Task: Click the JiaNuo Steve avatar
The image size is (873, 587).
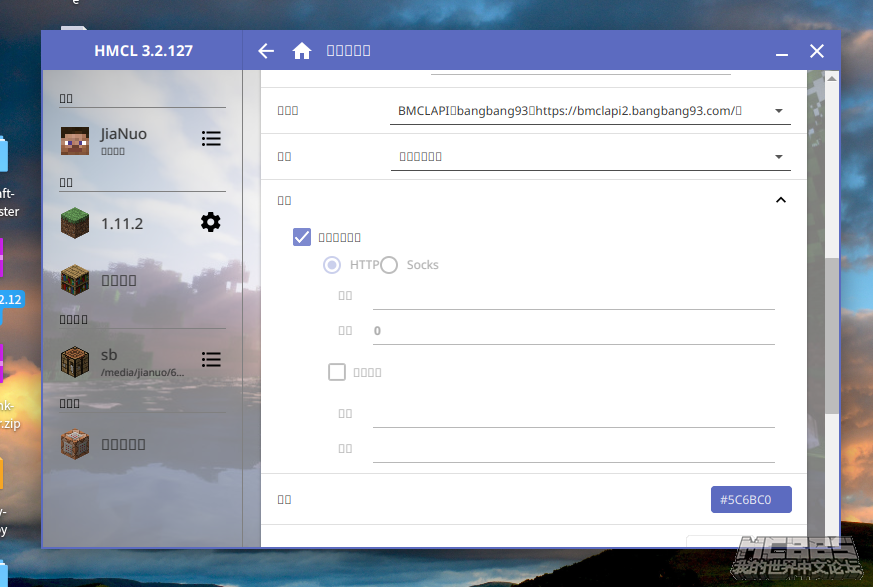Action: pos(75,141)
